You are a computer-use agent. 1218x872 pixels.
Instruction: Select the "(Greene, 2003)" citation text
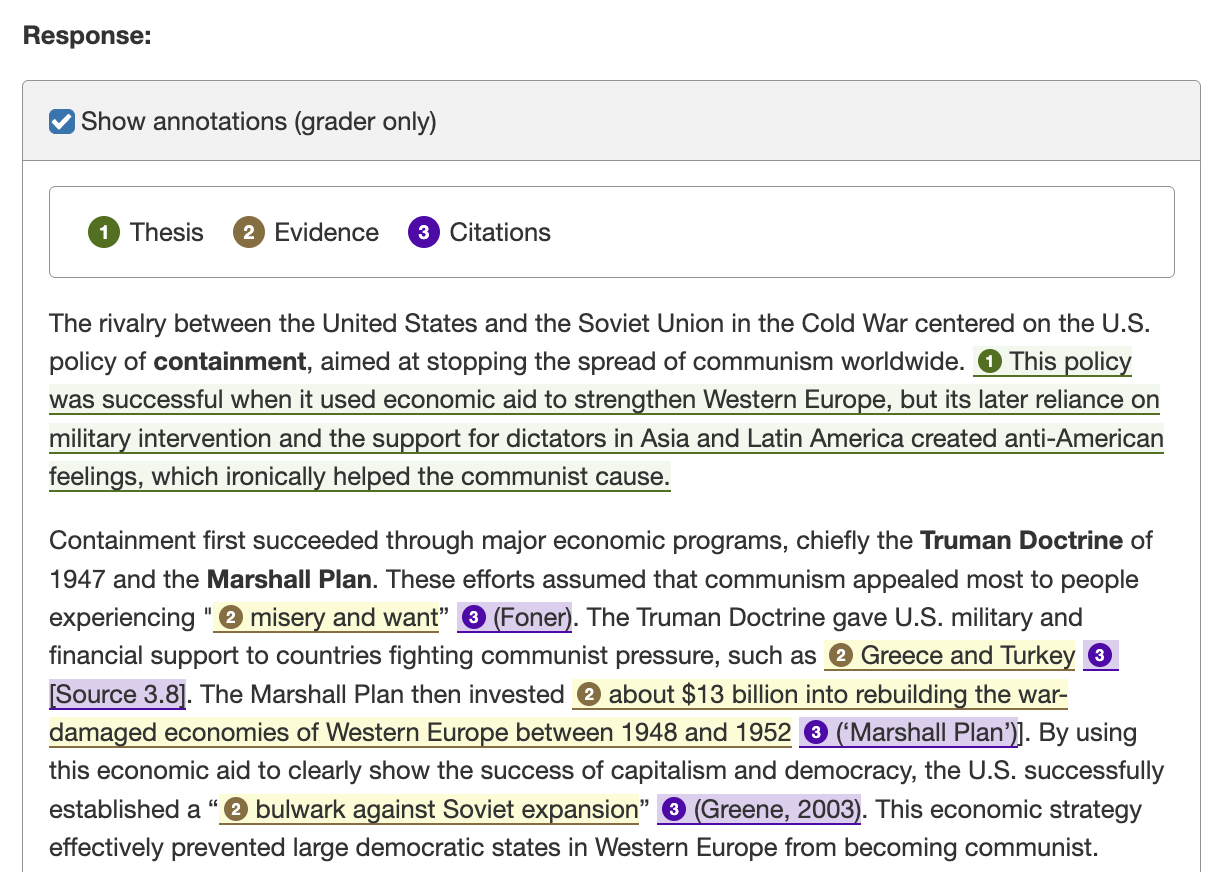pos(776,810)
